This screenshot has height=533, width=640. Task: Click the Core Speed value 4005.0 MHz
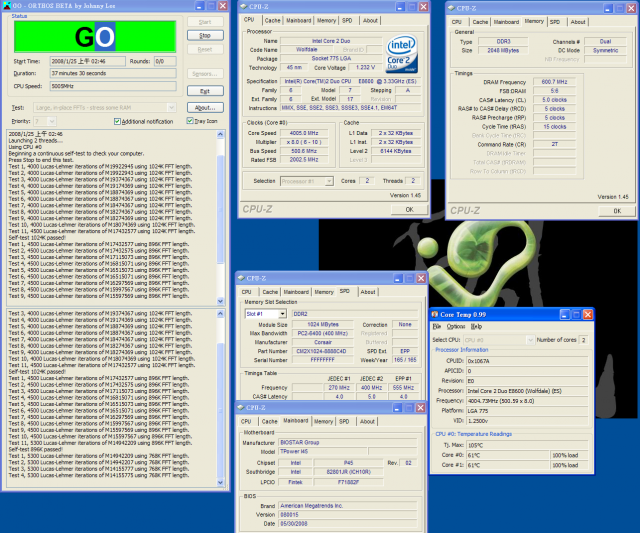(304, 133)
